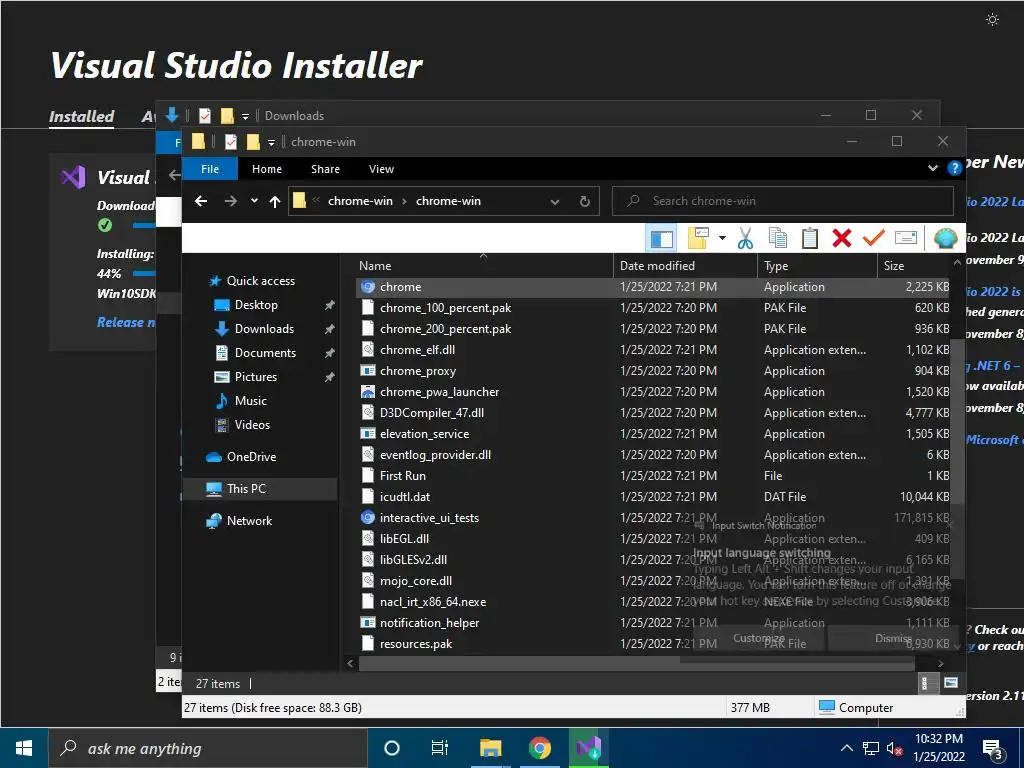
Task: Click the ask me anything search box
Action: click(x=208, y=748)
